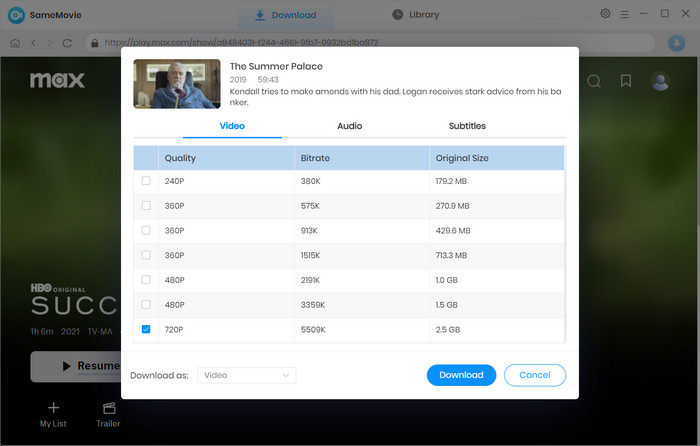700x446 pixels.
Task: Click the browser home icon
Action: [x=15, y=43]
